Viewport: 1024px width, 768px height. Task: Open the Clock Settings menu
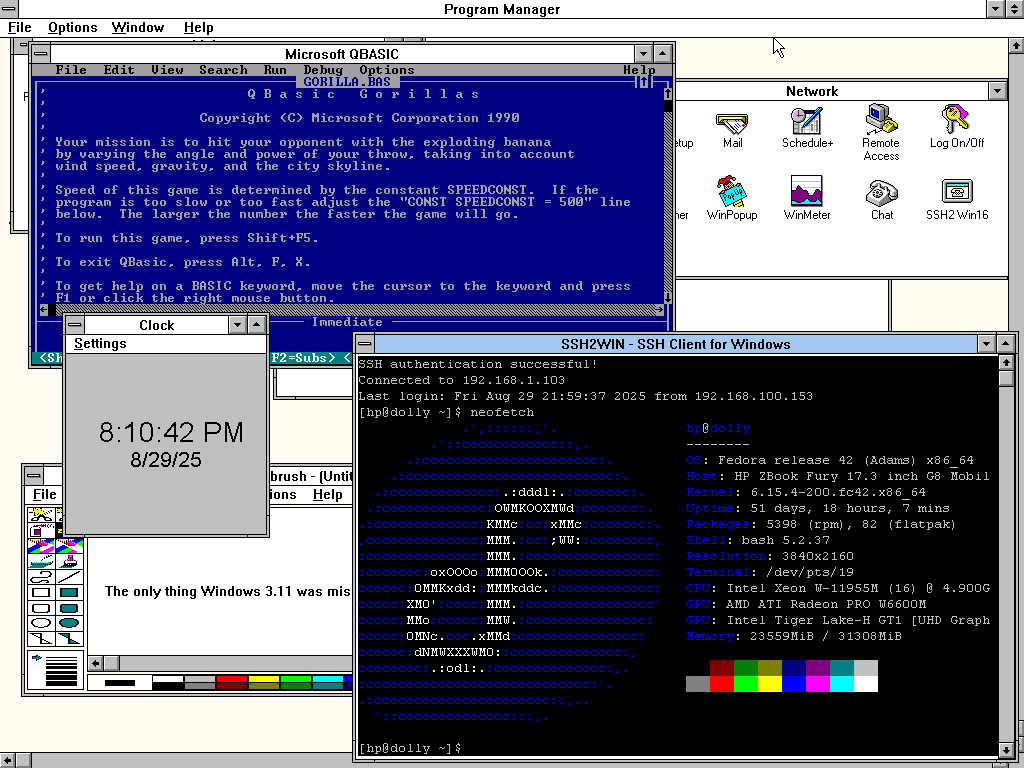point(100,344)
